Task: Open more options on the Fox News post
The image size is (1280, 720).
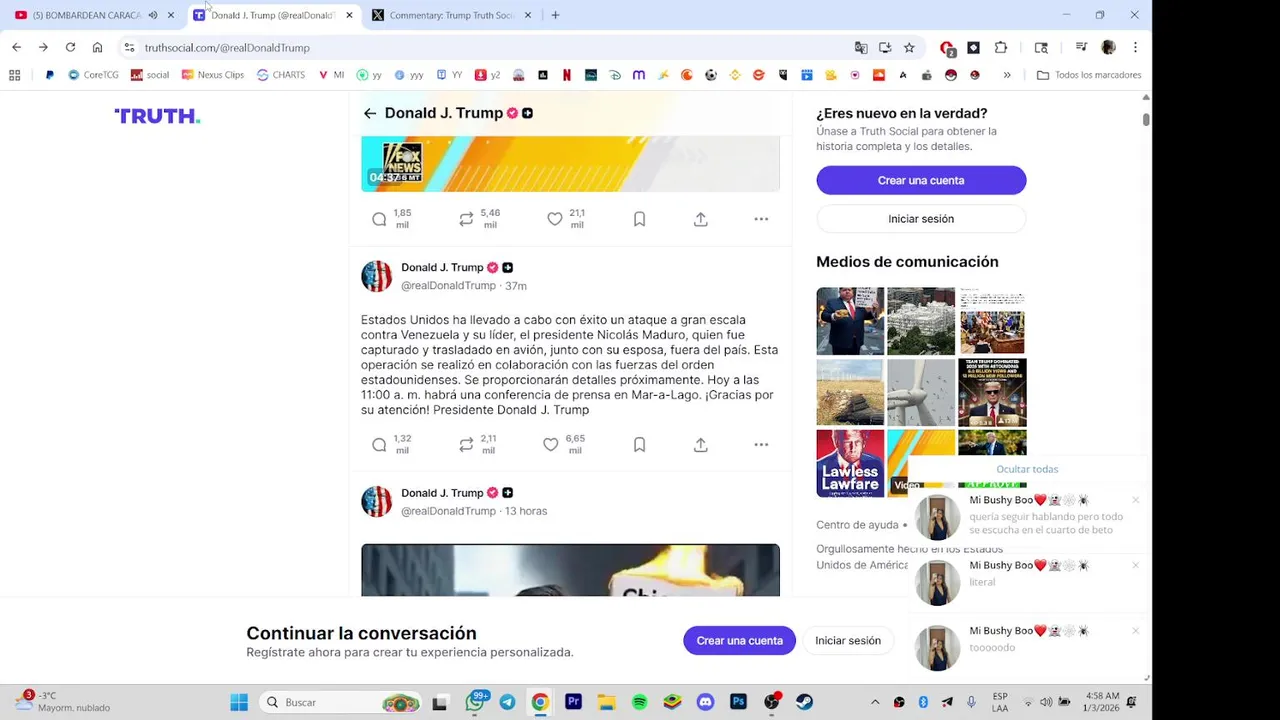Action: pos(761,219)
